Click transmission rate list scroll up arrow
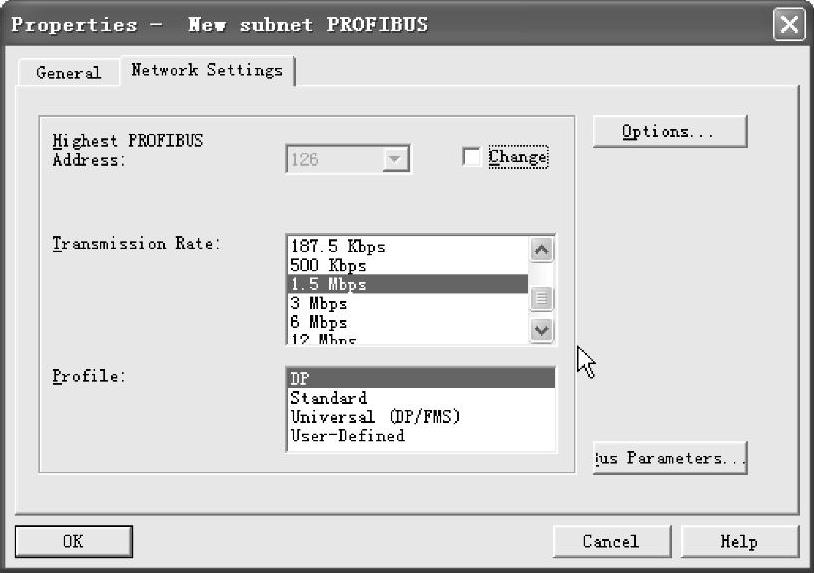This screenshot has width=814, height=573. tap(541, 250)
